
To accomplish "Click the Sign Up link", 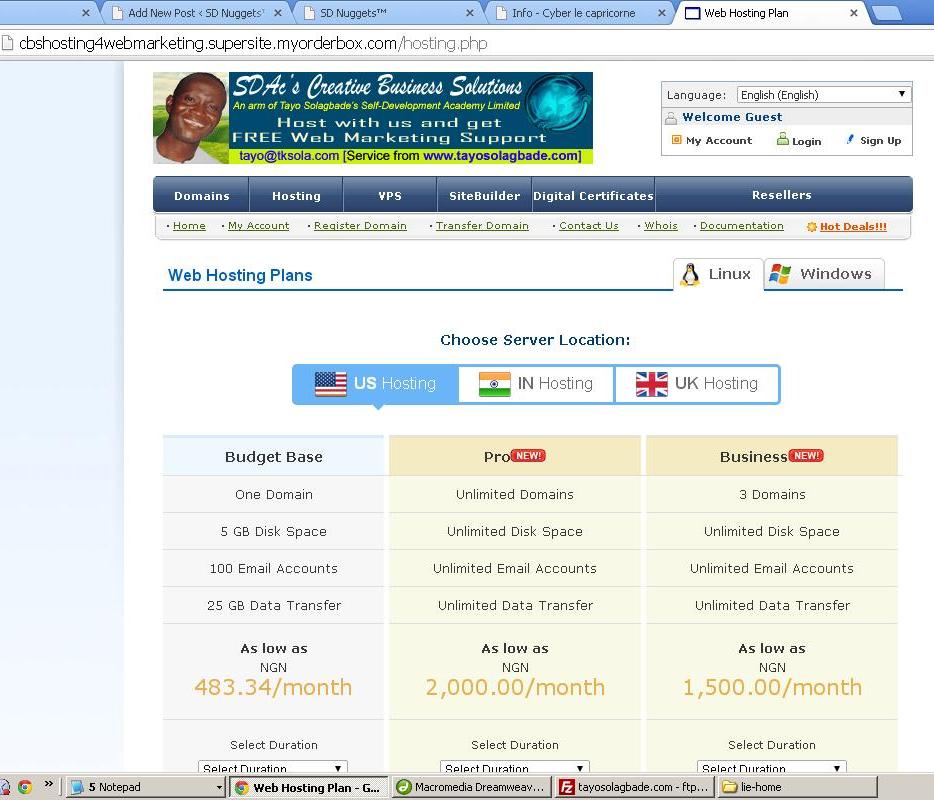I will tap(880, 141).
